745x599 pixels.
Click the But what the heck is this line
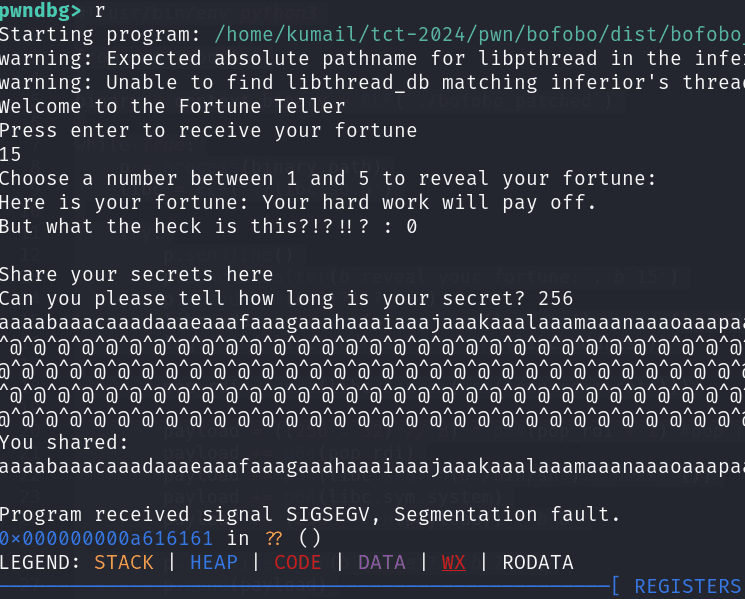click(208, 227)
